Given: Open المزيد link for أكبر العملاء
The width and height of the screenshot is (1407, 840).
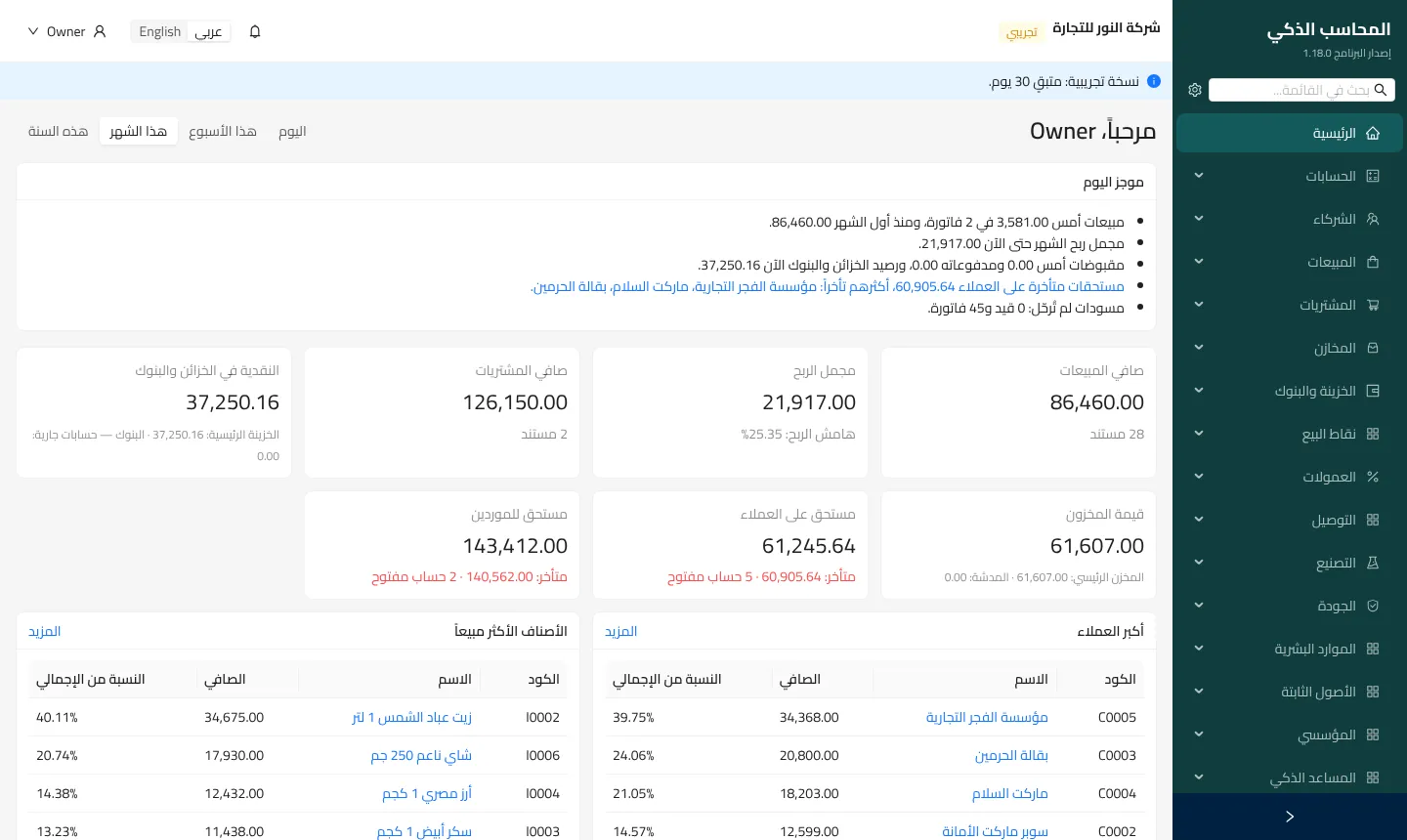Looking at the screenshot, I should pyautogui.click(x=620, y=631).
